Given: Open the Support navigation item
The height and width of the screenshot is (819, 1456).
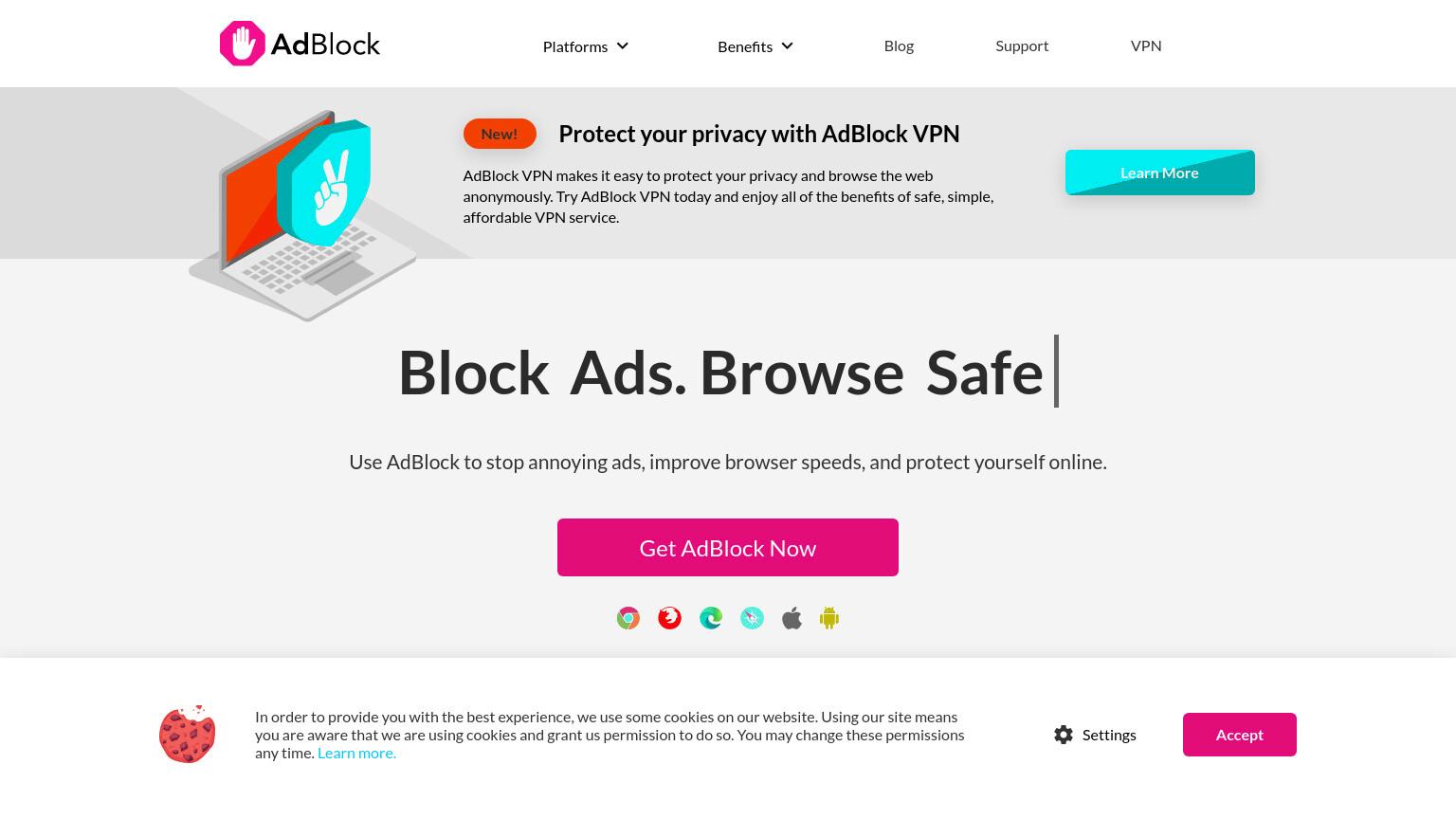Looking at the screenshot, I should coord(1022,45).
